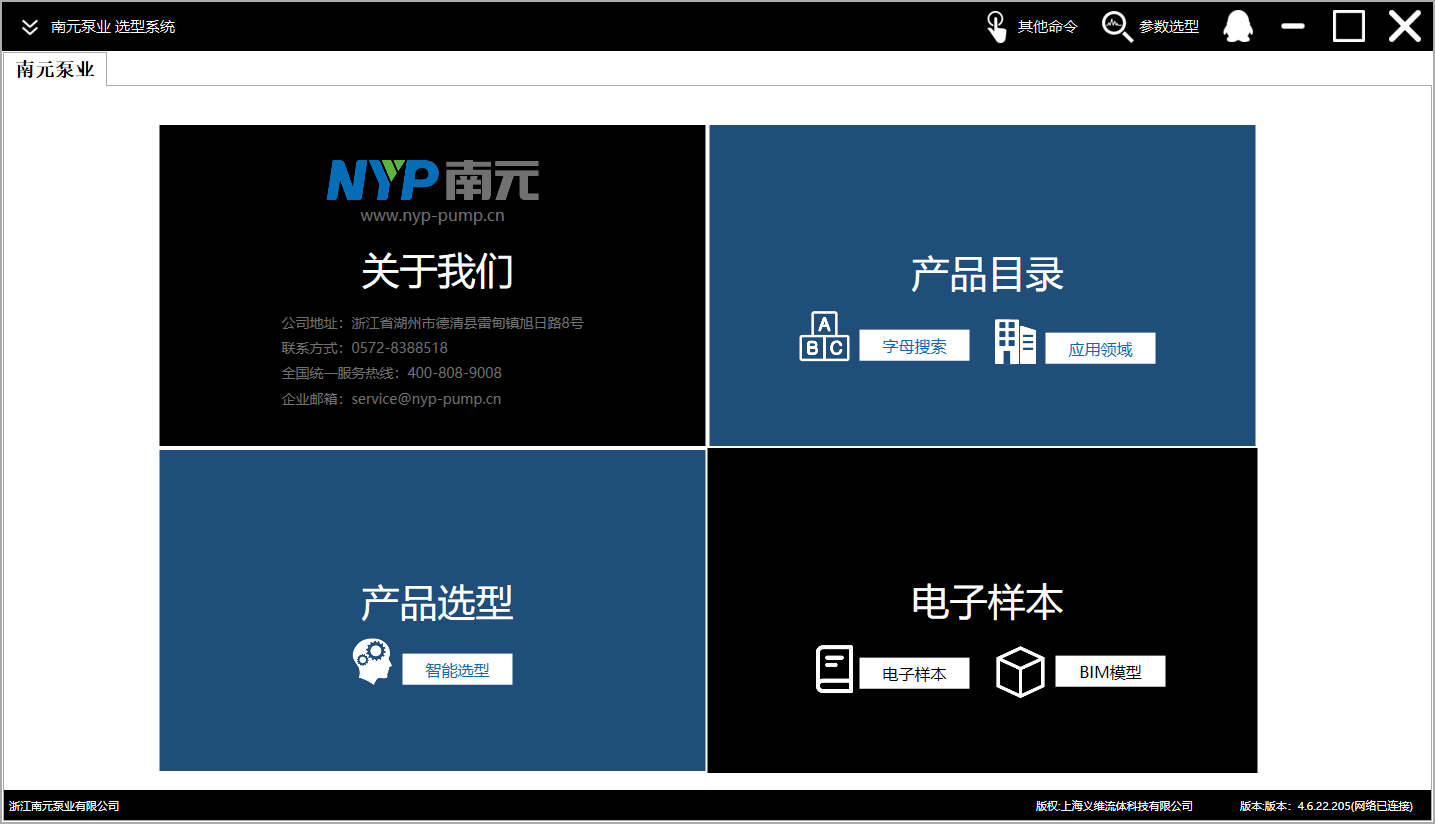Click the QQ penguin contact icon

pyautogui.click(x=1238, y=26)
